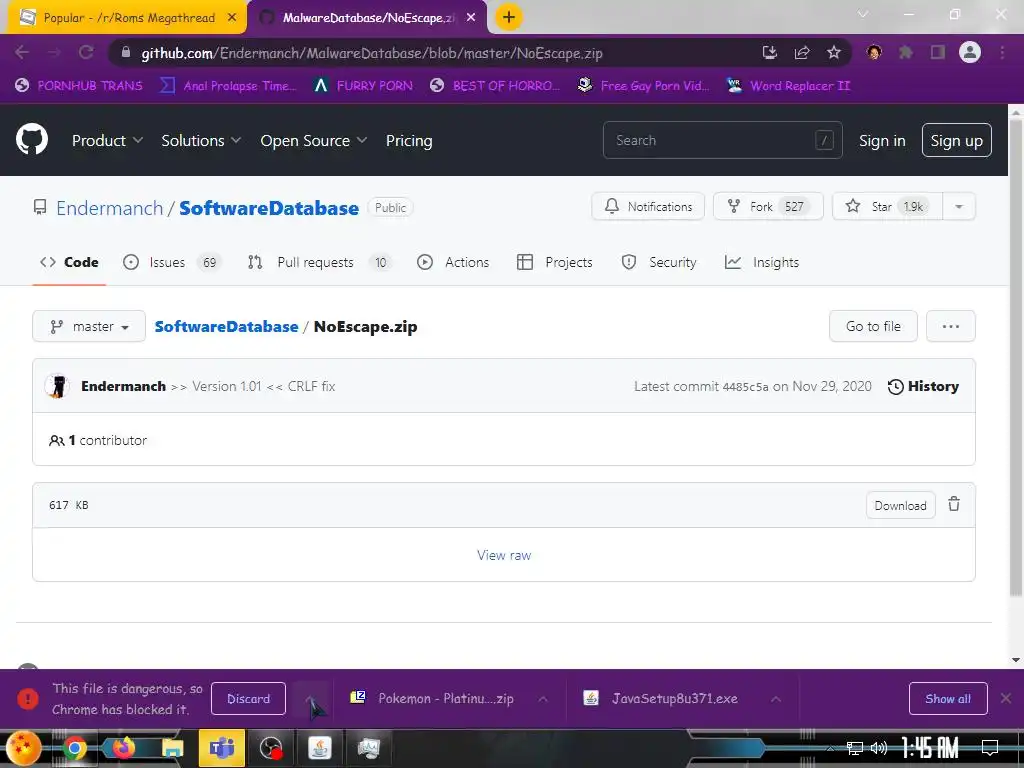Click the red dangerous file warning icon
This screenshot has width=1024, height=768.
click(x=27, y=698)
